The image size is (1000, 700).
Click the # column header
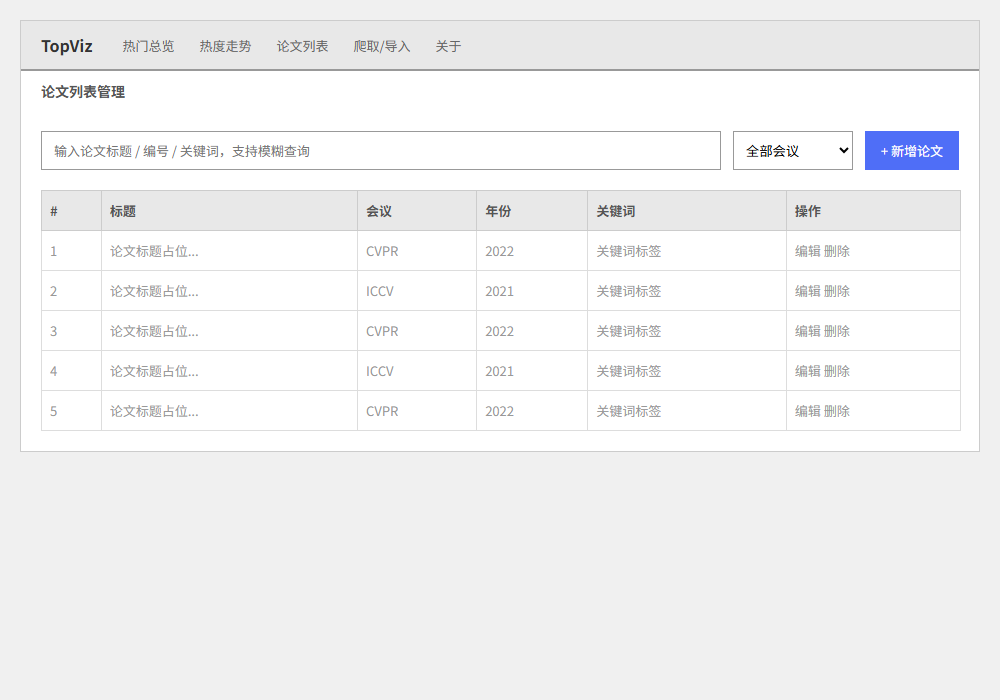pos(71,211)
